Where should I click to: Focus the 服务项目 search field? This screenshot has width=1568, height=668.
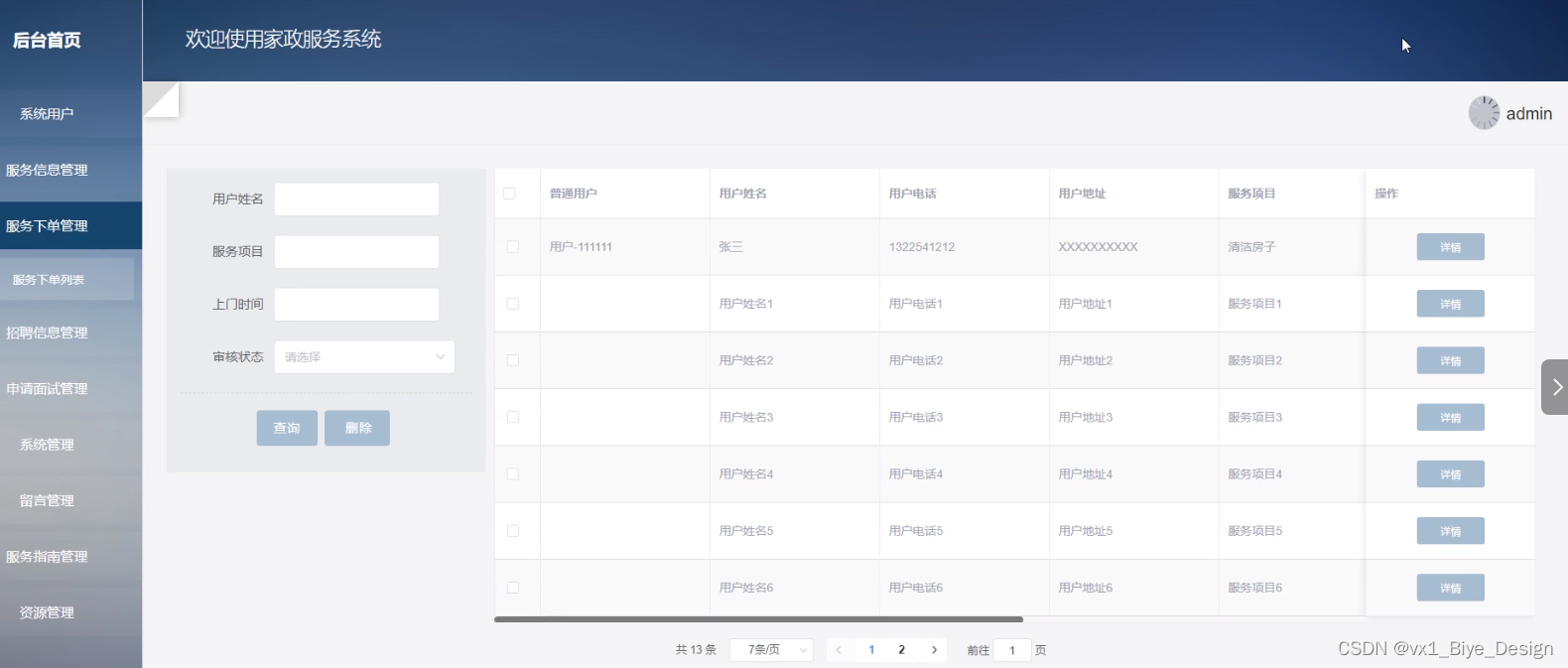[x=356, y=252]
